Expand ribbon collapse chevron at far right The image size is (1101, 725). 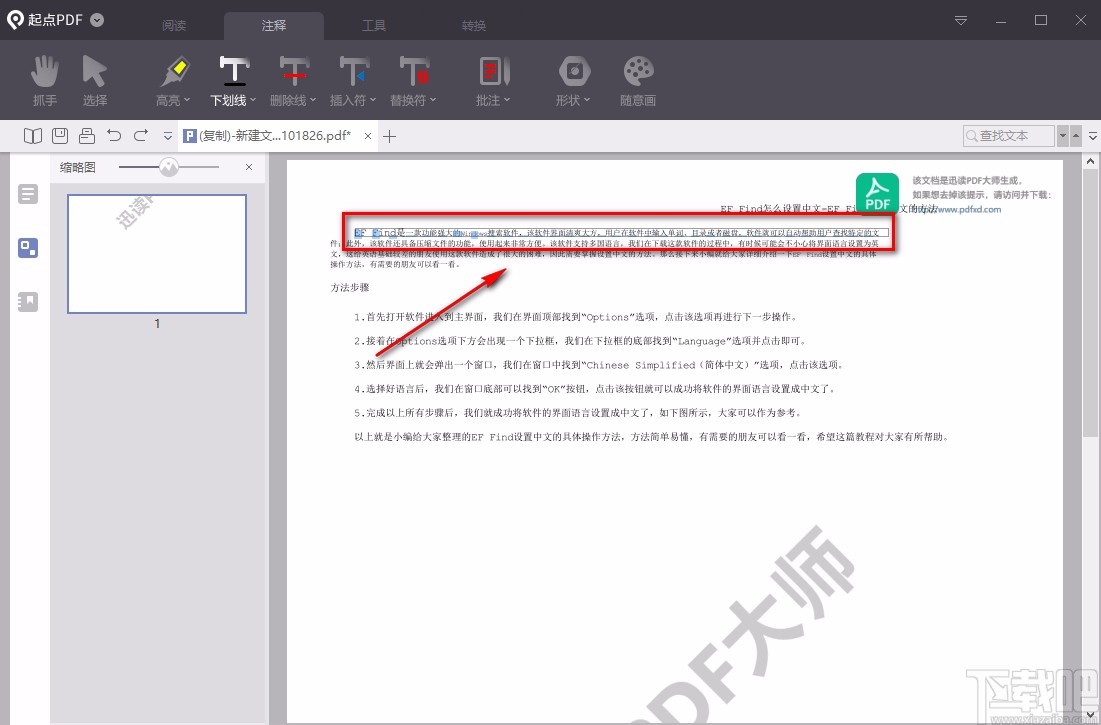pos(1093,136)
